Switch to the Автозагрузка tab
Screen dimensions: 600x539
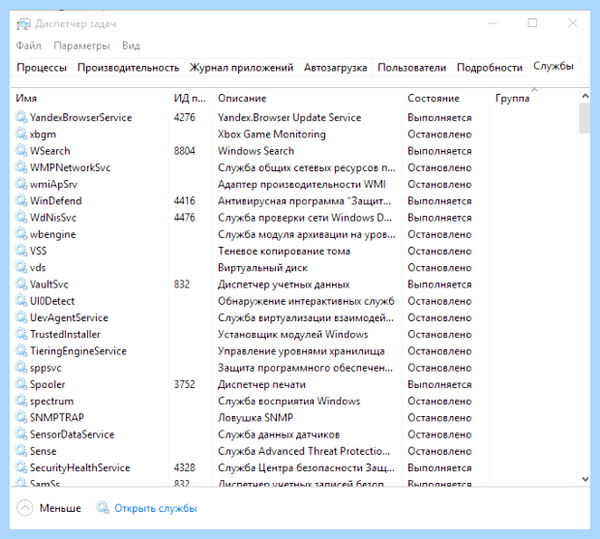pyautogui.click(x=335, y=68)
